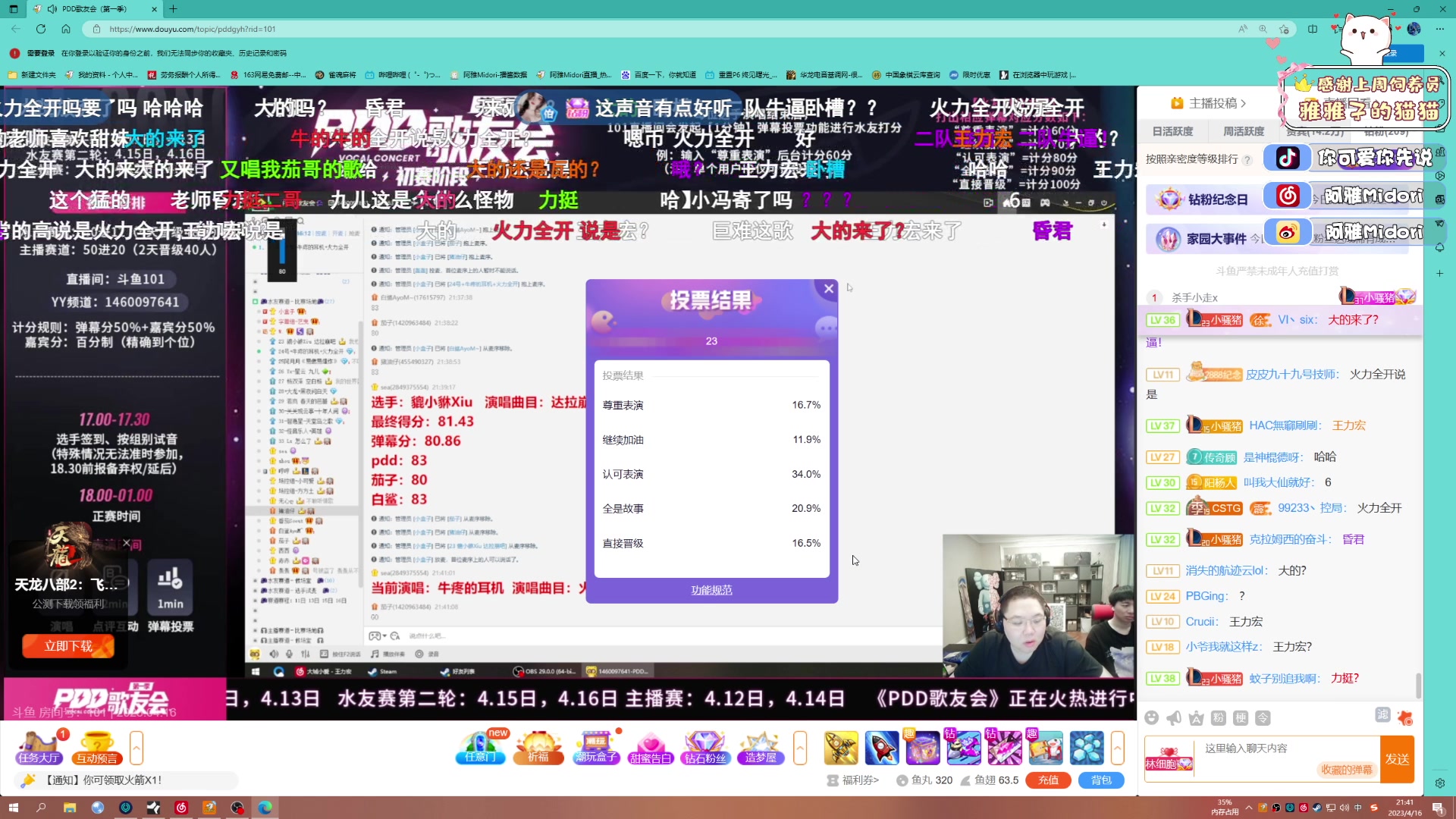This screenshot has height=819, width=1456.
Task: Mute the speaker icon in the chat window
Action: (273, 654)
